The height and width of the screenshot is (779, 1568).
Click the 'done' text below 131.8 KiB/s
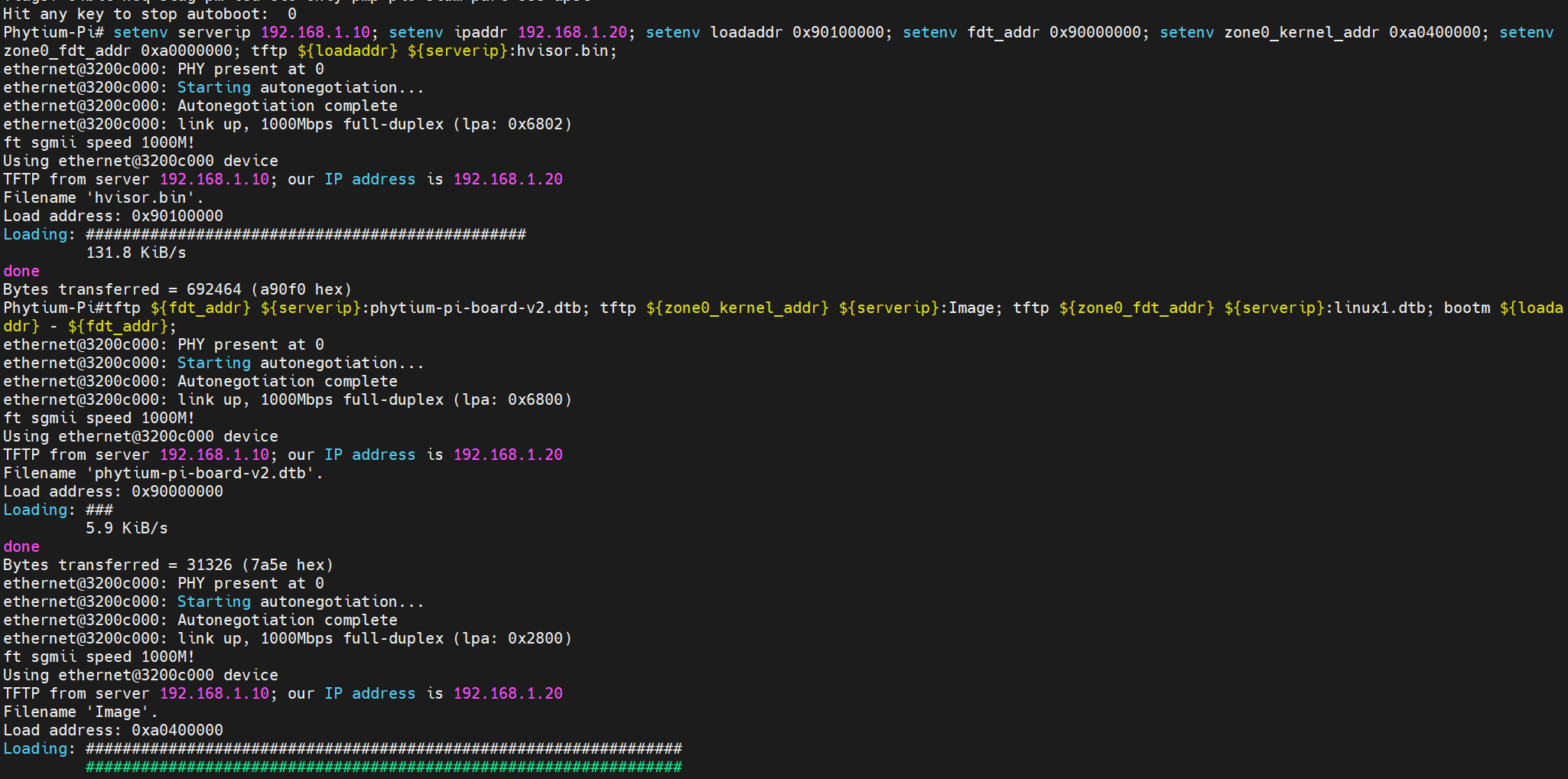[x=21, y=271]
